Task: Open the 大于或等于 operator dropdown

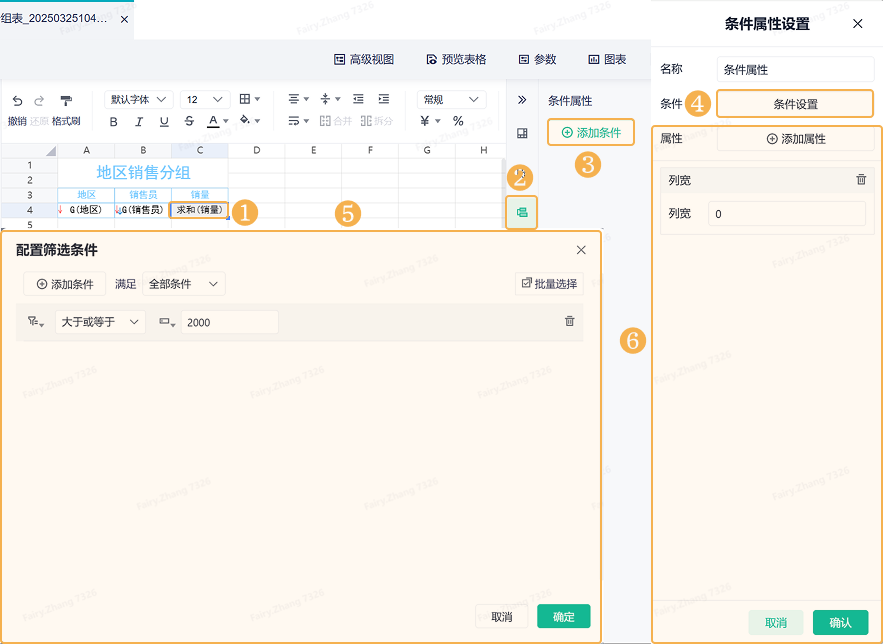Action: pyautogui.click(x=100, y=322)
